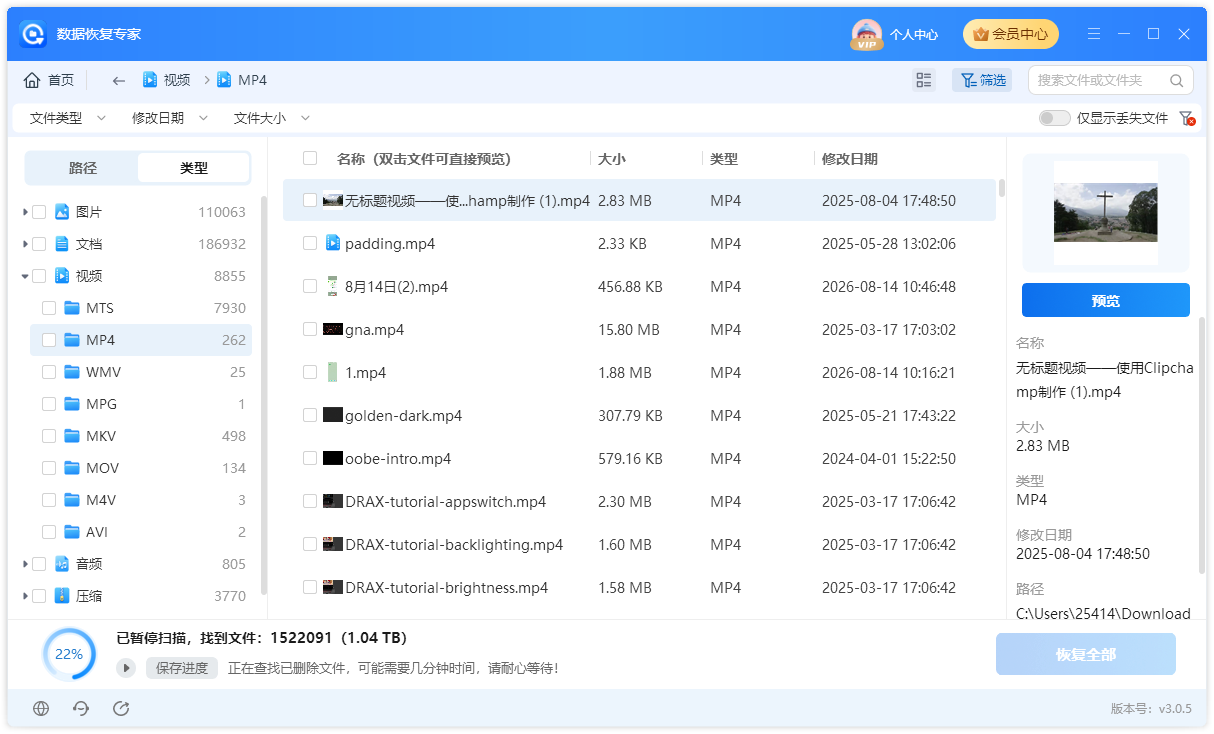Open the VIP avatar profile icon
The width and height of the screenshot is (1214, 734).
[866, 35]
